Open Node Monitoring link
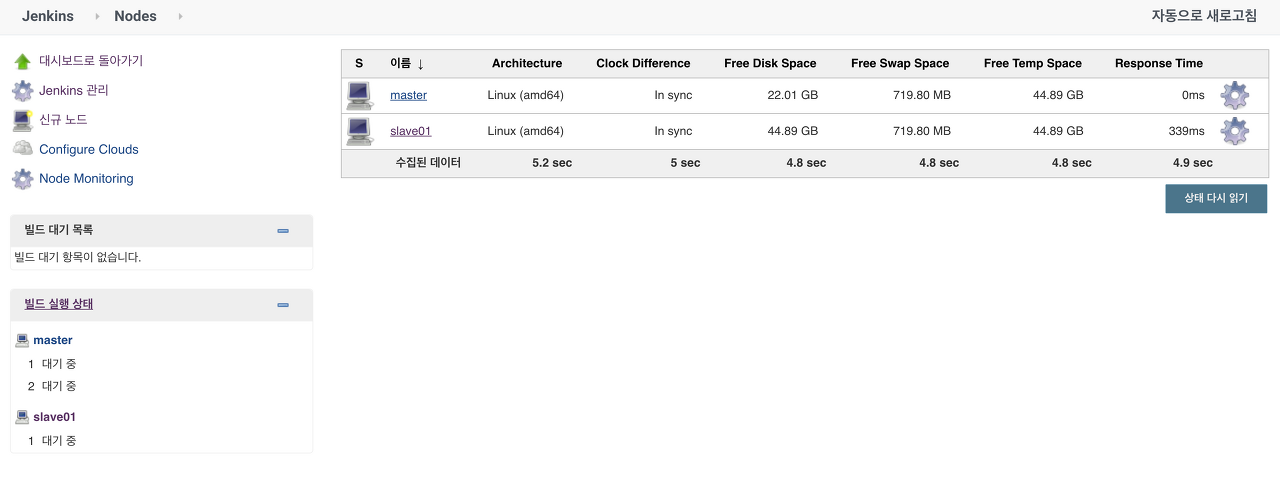 [86, 178]
